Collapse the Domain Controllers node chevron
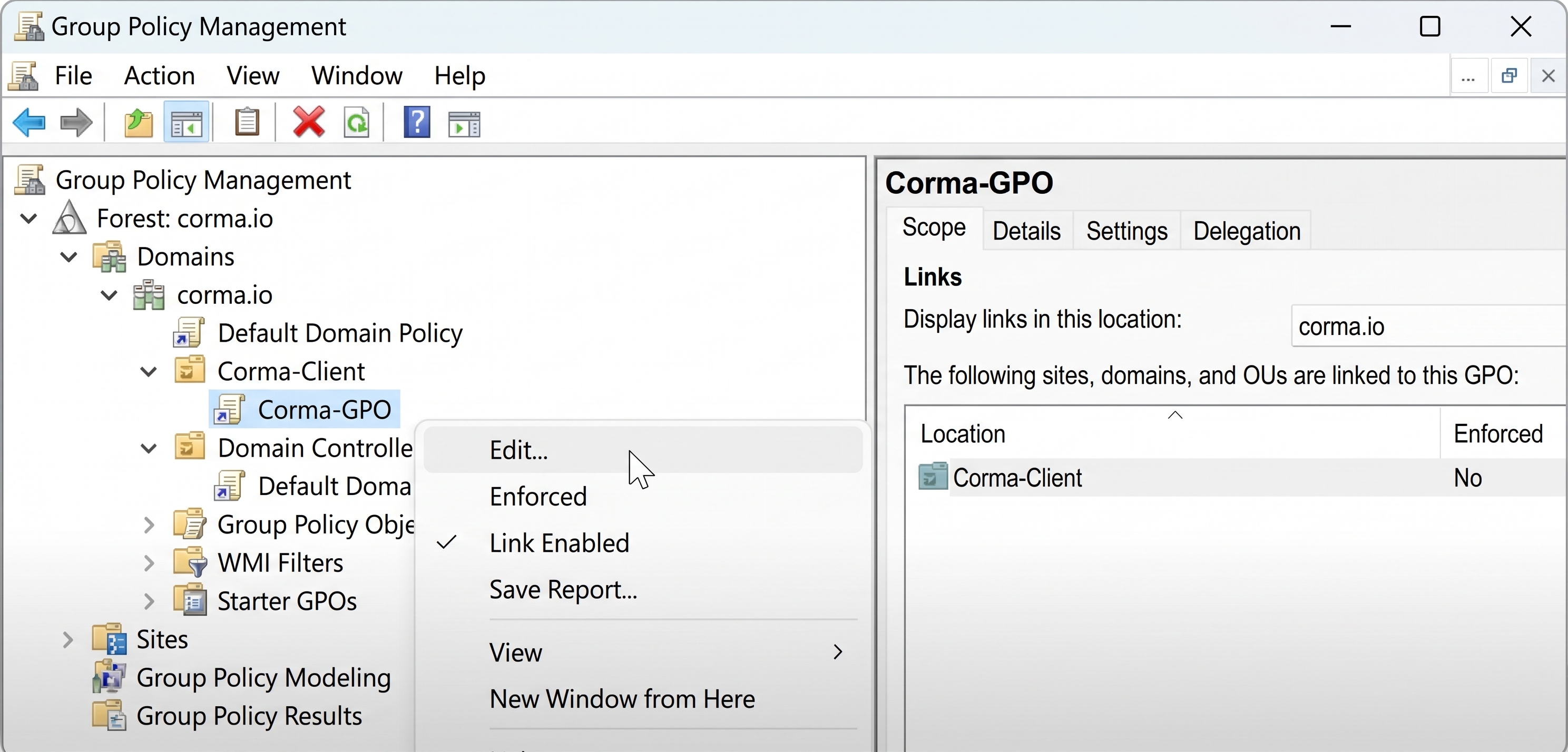The width and height of the screenshot is (1568, 752). pyautogui.click(x=149, y=448)
